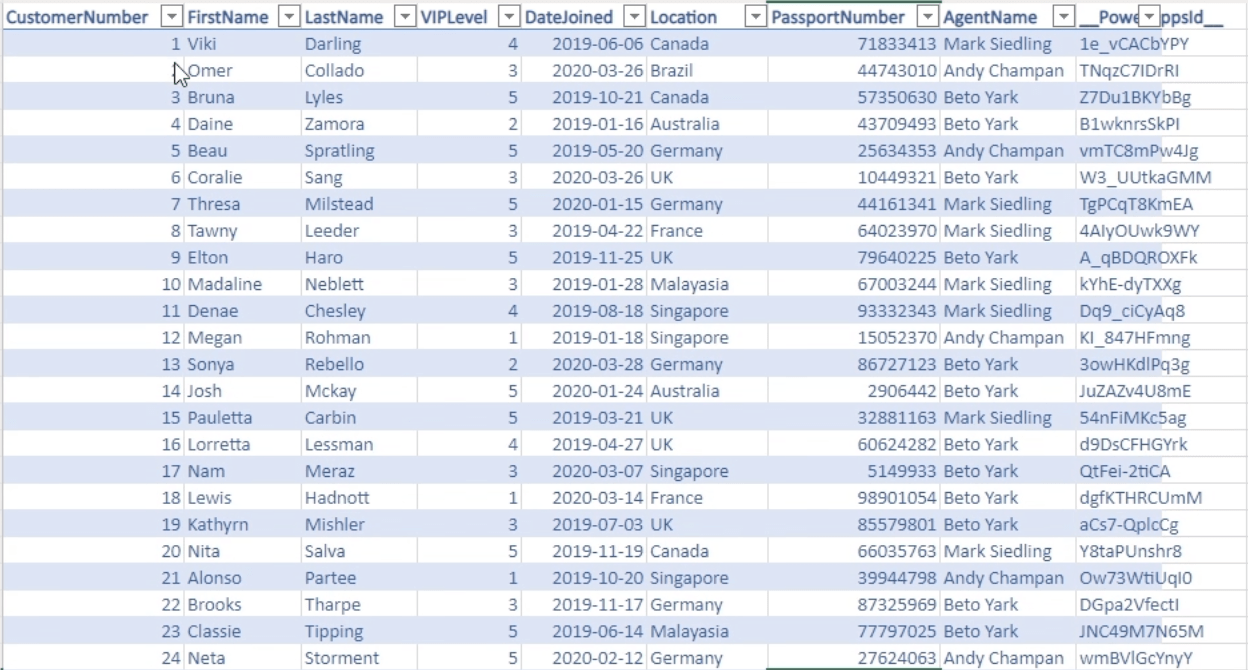
Task: Select the date cell 2020-01-15
Action: [x=584, y=204]
